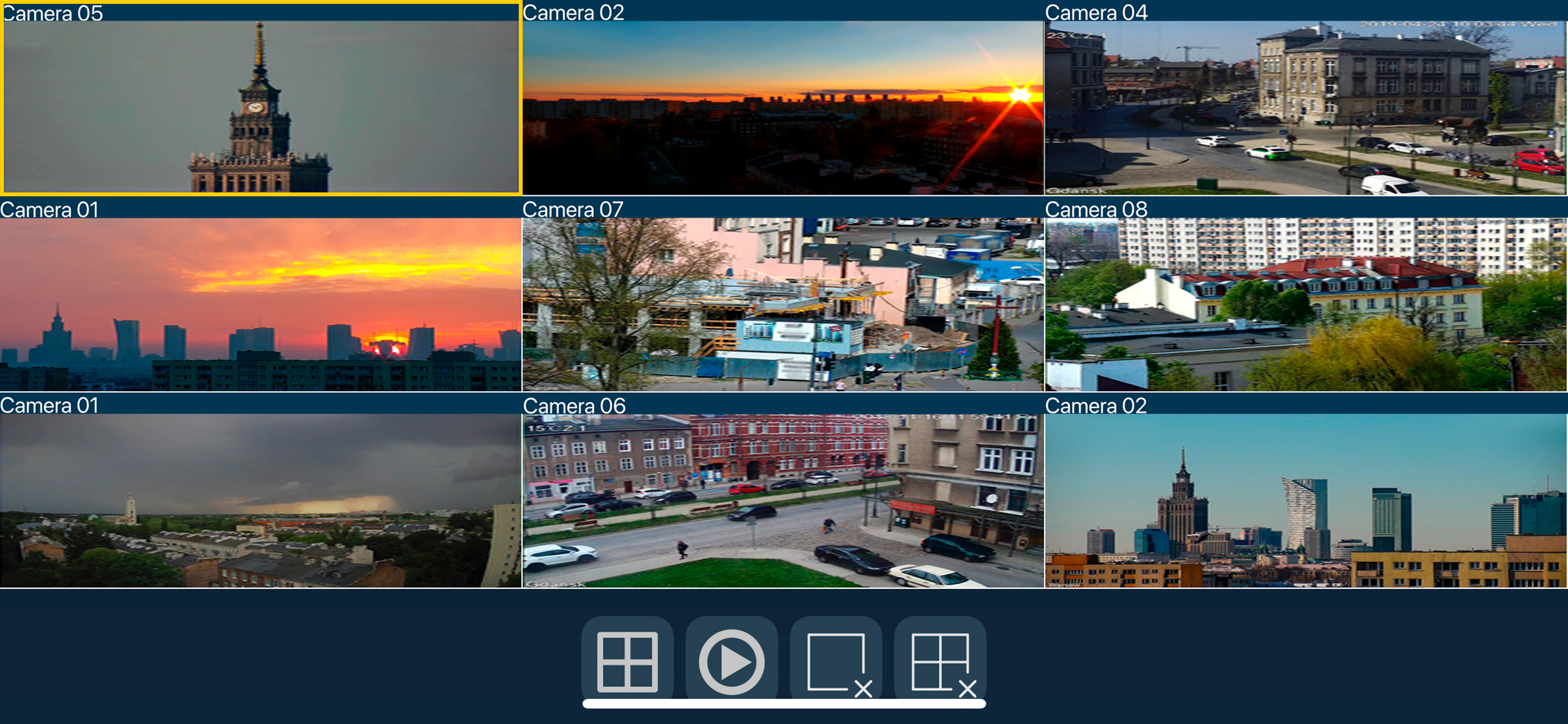The height and width of the screenshot is (724, 1568).
Task: Click the Camera 07 title label
Action: pyautogui.click(x=573, y=209)
